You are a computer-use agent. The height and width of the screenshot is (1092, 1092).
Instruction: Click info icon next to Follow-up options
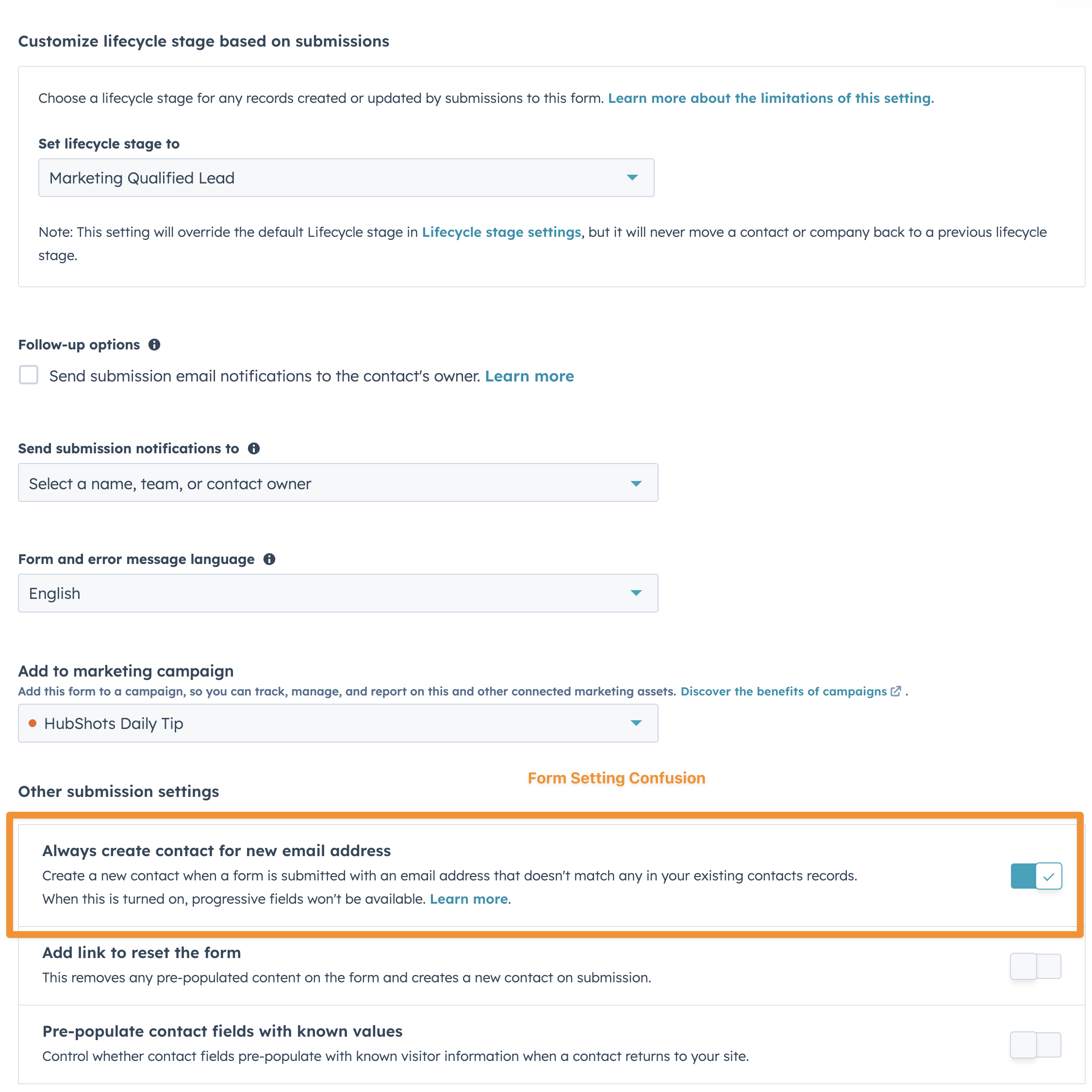click(154, 345)
